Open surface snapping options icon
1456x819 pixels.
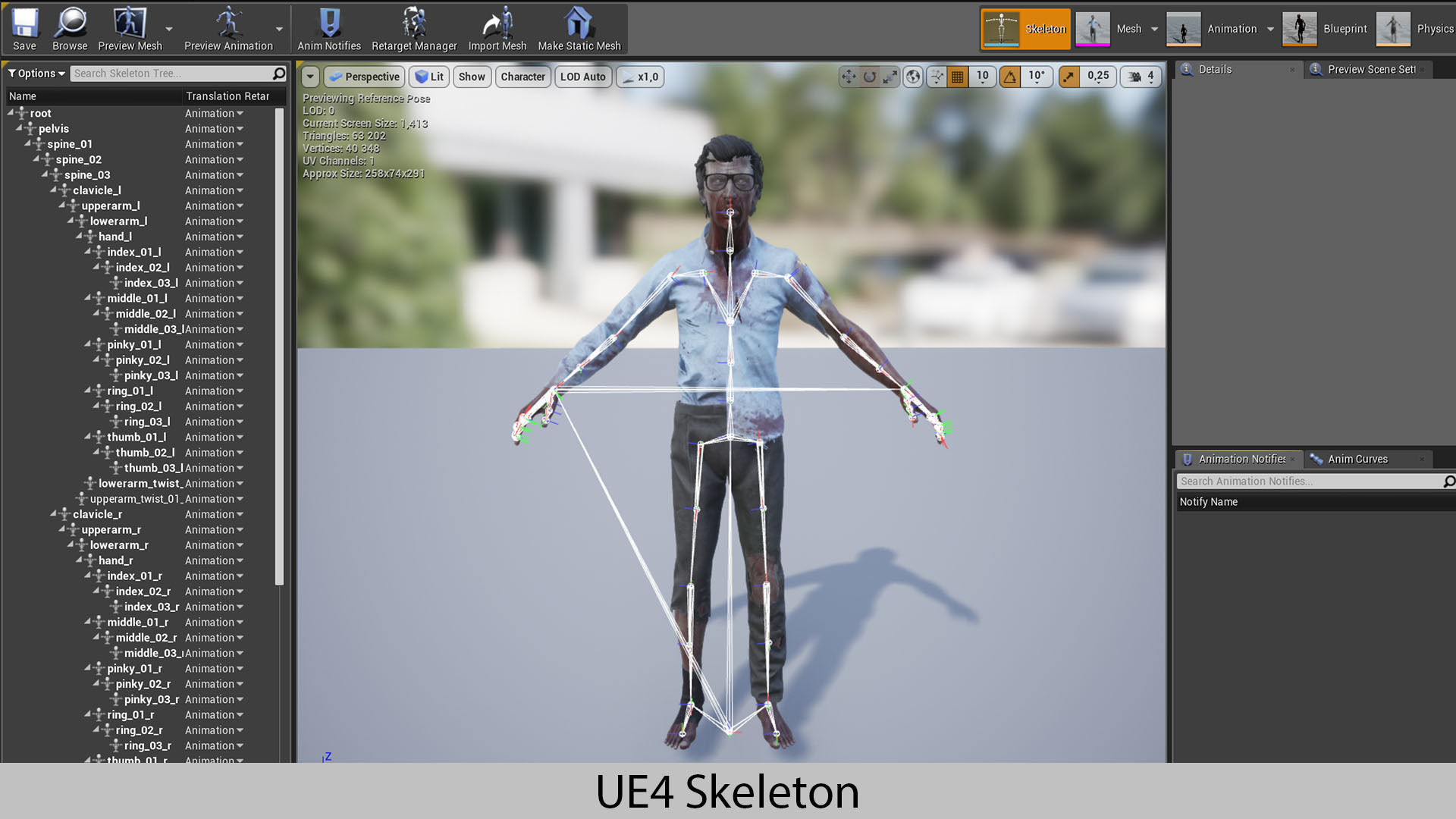937,77
